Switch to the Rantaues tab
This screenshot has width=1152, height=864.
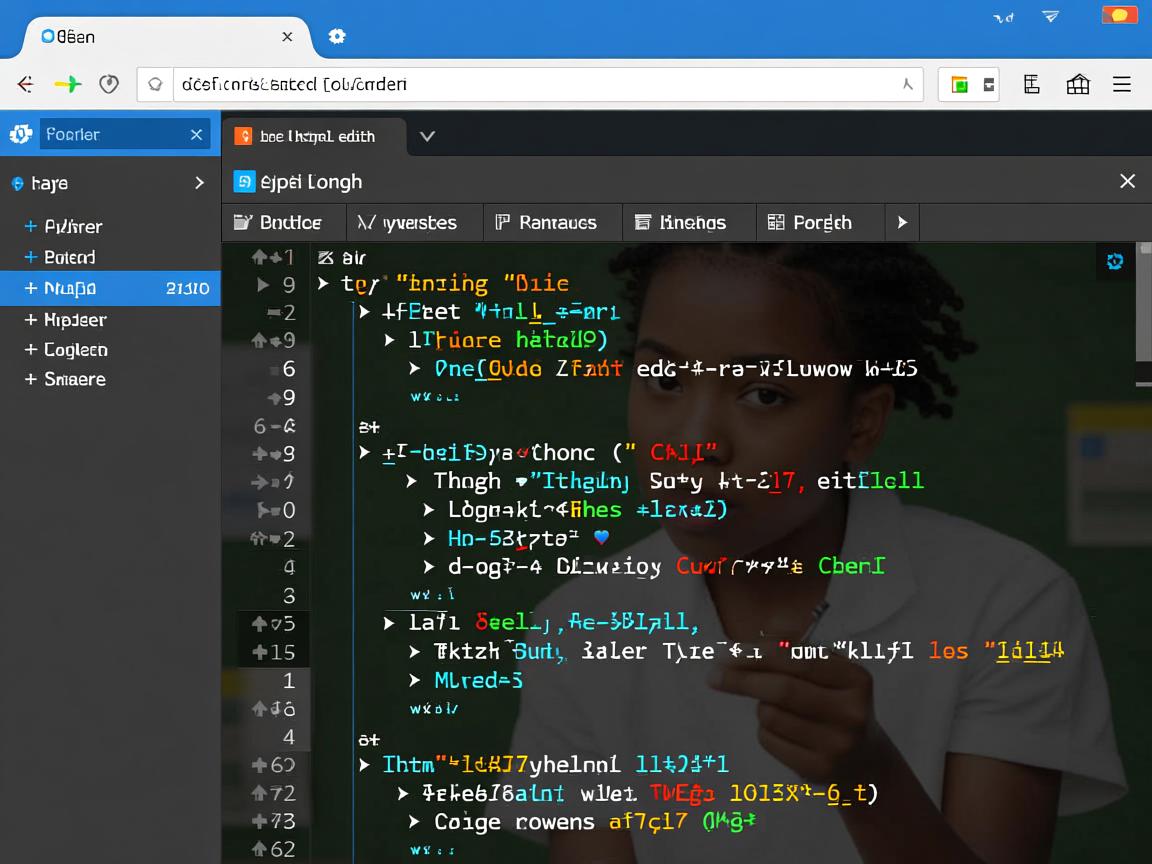[547, 222]
